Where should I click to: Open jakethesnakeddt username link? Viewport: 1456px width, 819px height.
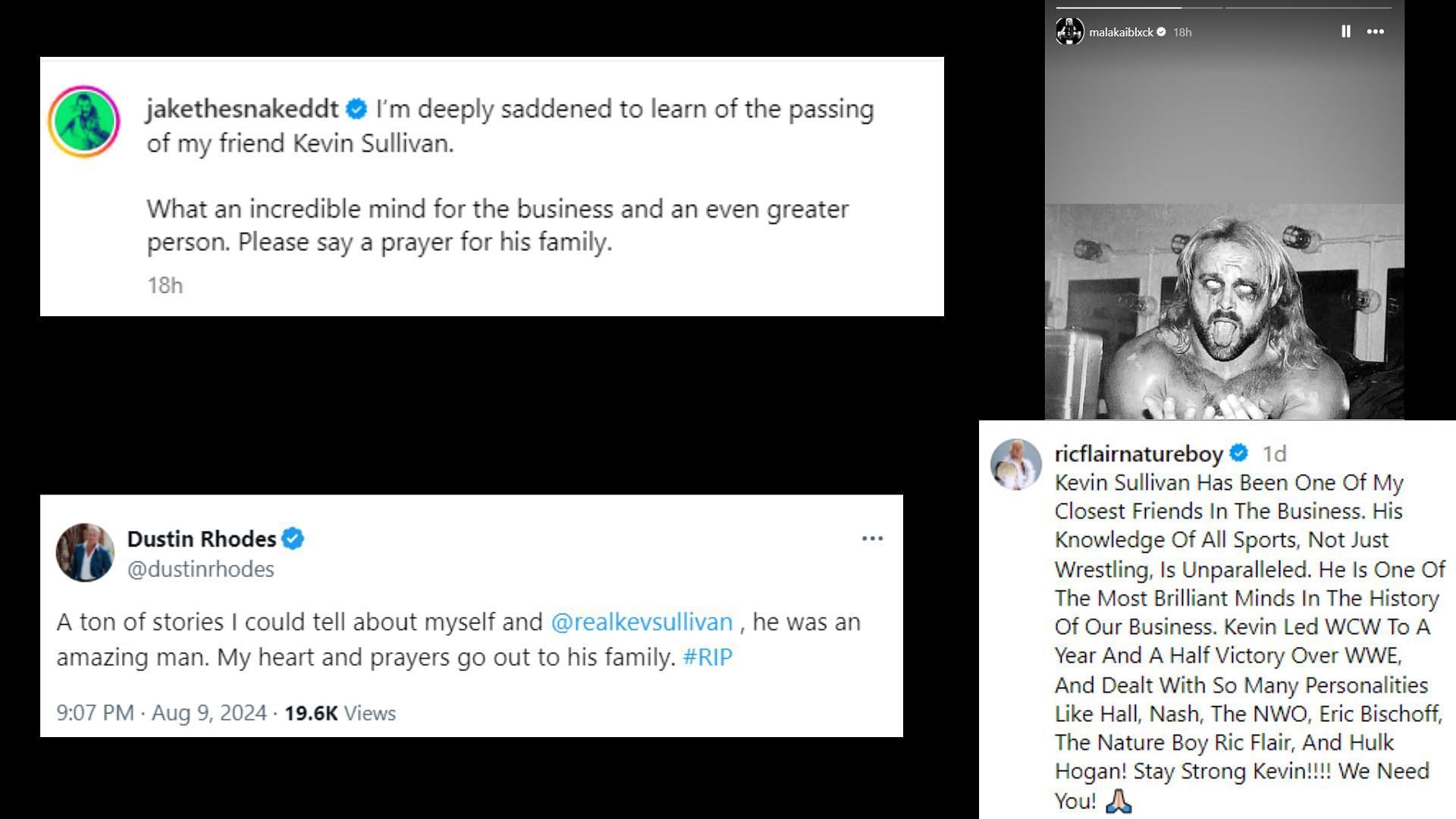pos(242,109)
